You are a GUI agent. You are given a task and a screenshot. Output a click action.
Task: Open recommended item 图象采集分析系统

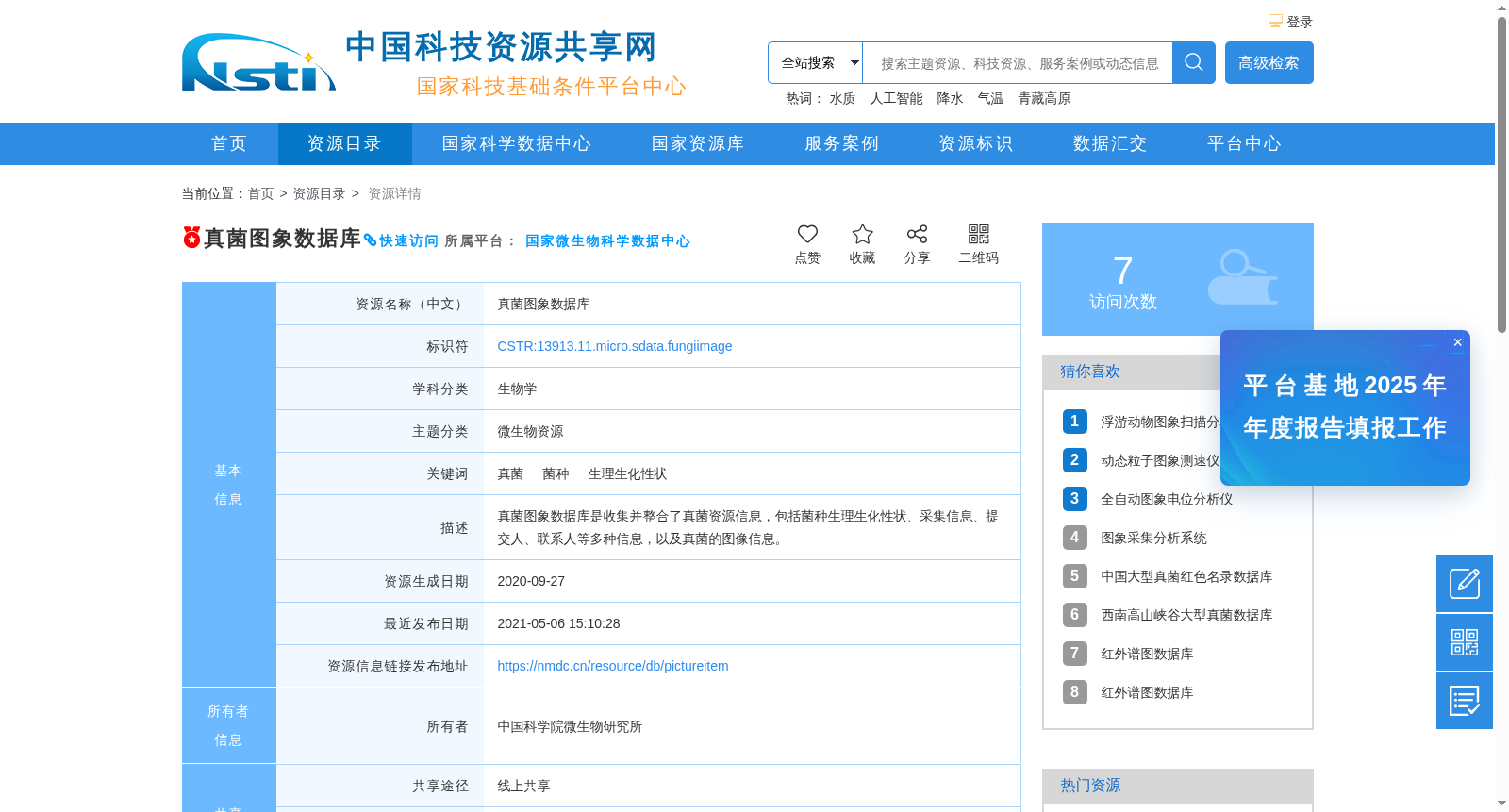point(1153,538)
